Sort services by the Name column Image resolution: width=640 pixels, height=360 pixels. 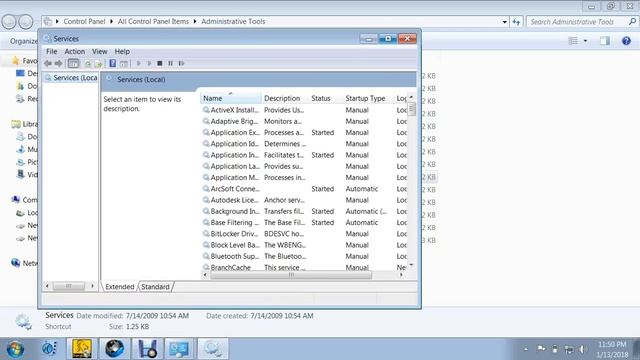click(231, 98)
